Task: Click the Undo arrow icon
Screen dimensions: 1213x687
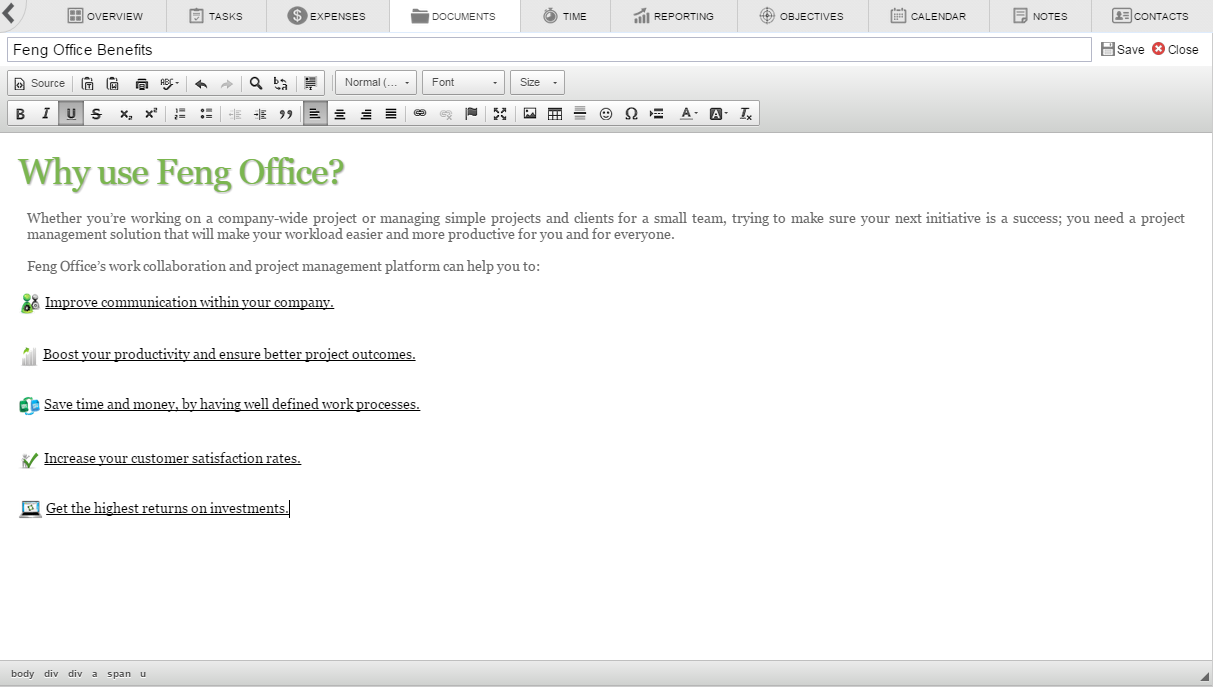Action: [x=201, y=83]
